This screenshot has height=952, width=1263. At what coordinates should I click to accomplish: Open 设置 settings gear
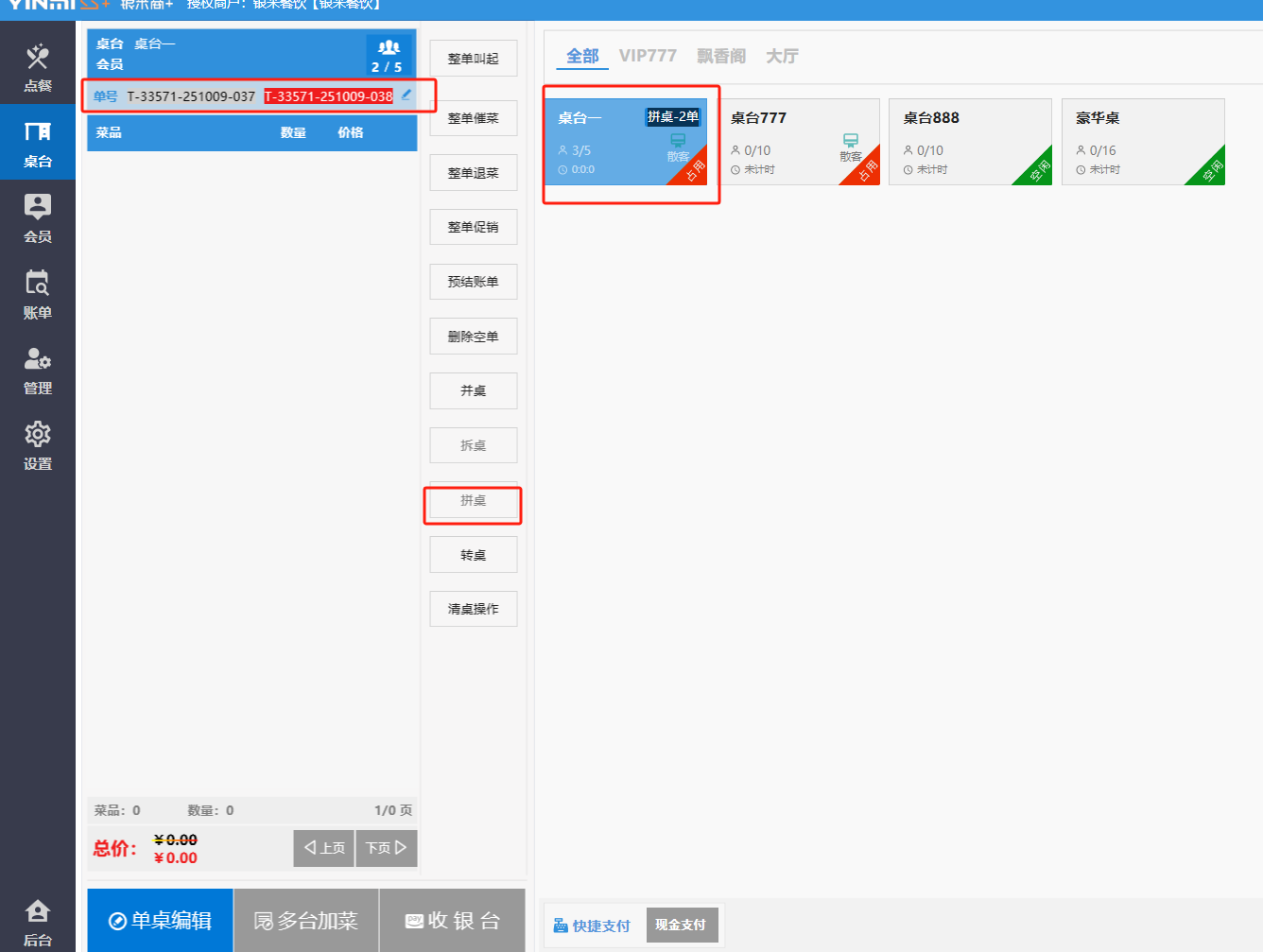point(38,445)
